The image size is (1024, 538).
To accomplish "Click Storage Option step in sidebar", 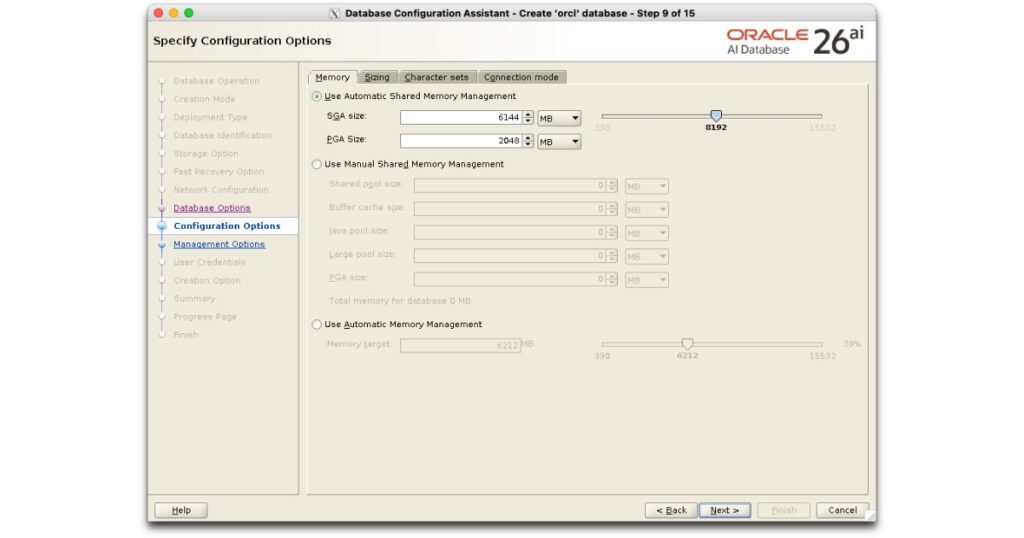I will (x=206, y=153).
